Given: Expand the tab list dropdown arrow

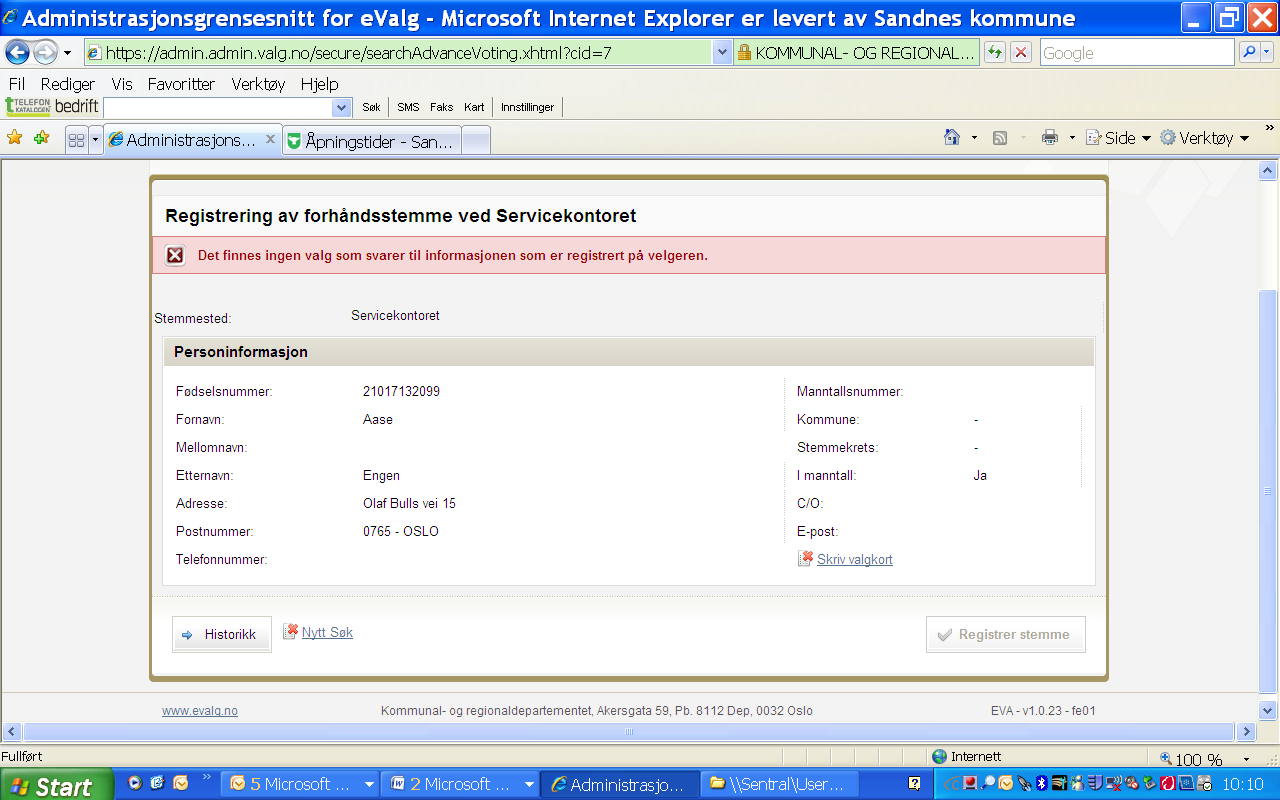Looking at the screenshot, I should pos(95,140).
